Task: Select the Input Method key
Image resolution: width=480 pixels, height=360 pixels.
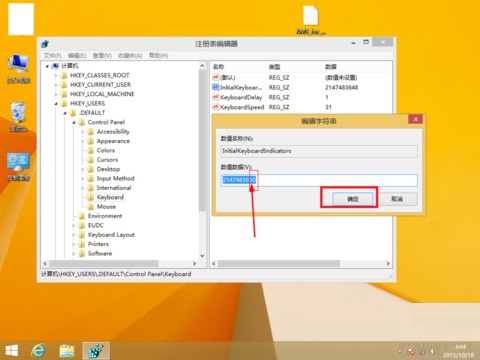Action: [x=115, y=178]
